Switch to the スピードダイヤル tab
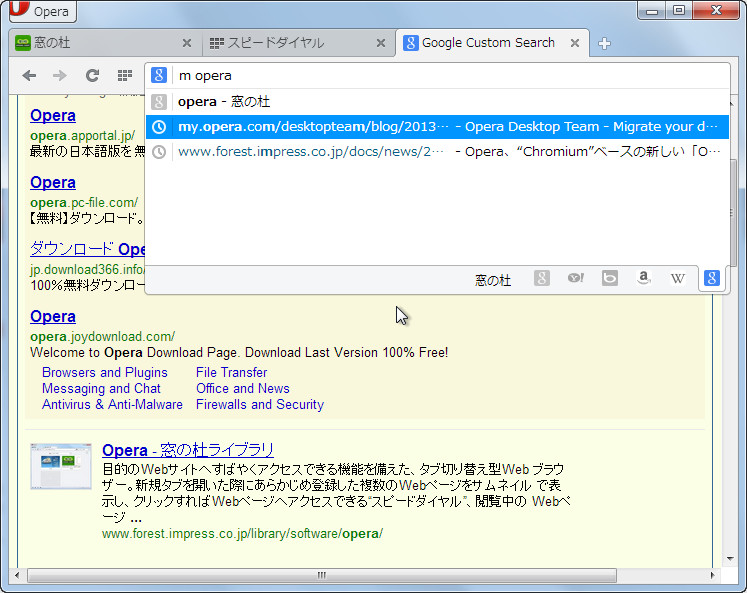The width and height of the screenshot is (747, 593). (x=299, y=43)
